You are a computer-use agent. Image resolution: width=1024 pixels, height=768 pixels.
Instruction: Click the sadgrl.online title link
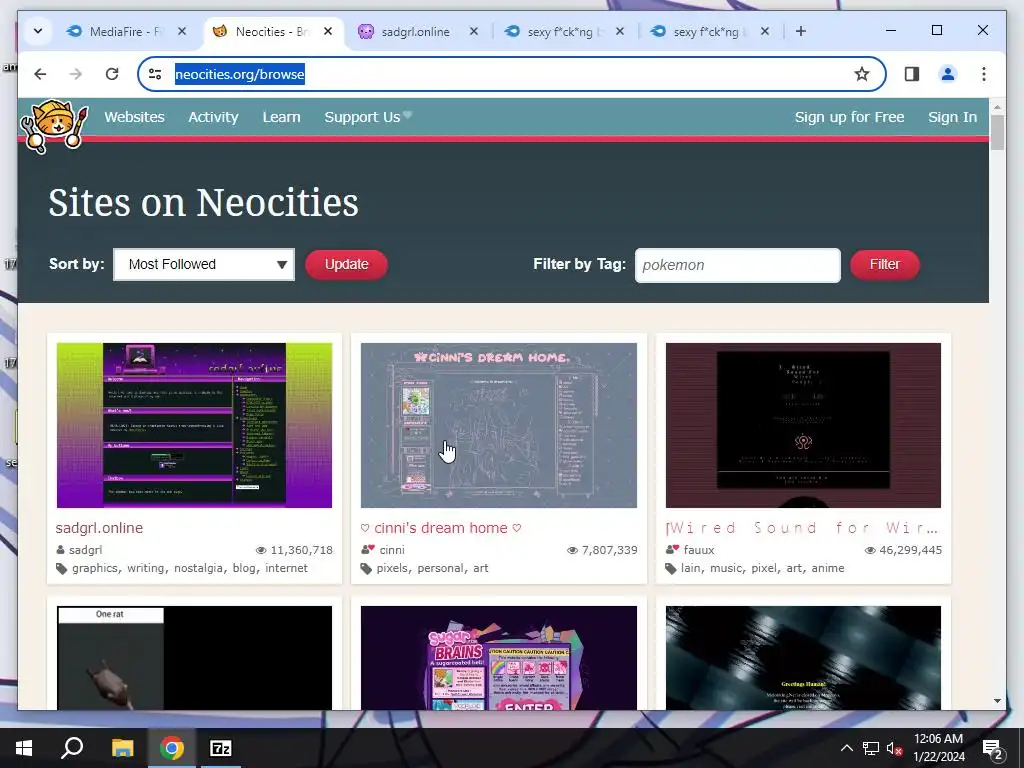(x=99, y=528)
